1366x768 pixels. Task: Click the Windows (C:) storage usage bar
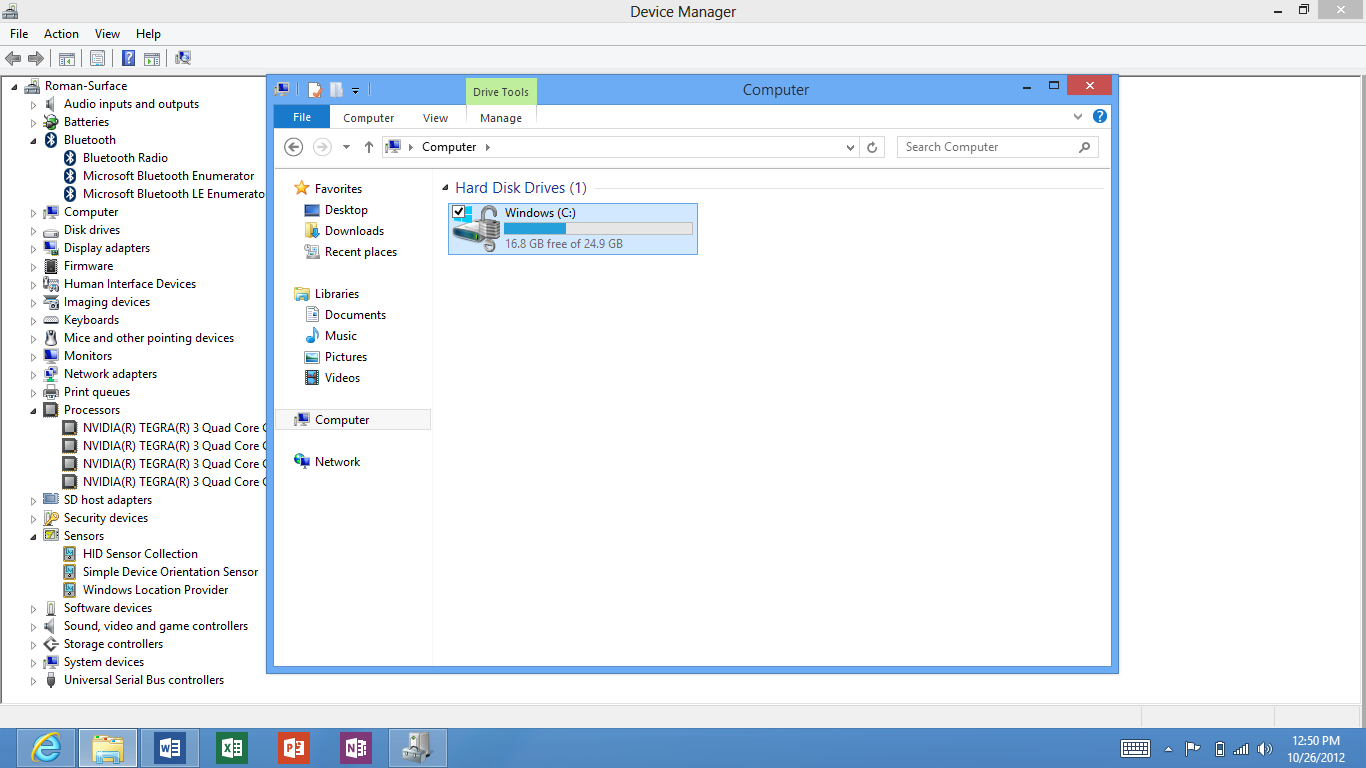(598, 229)
